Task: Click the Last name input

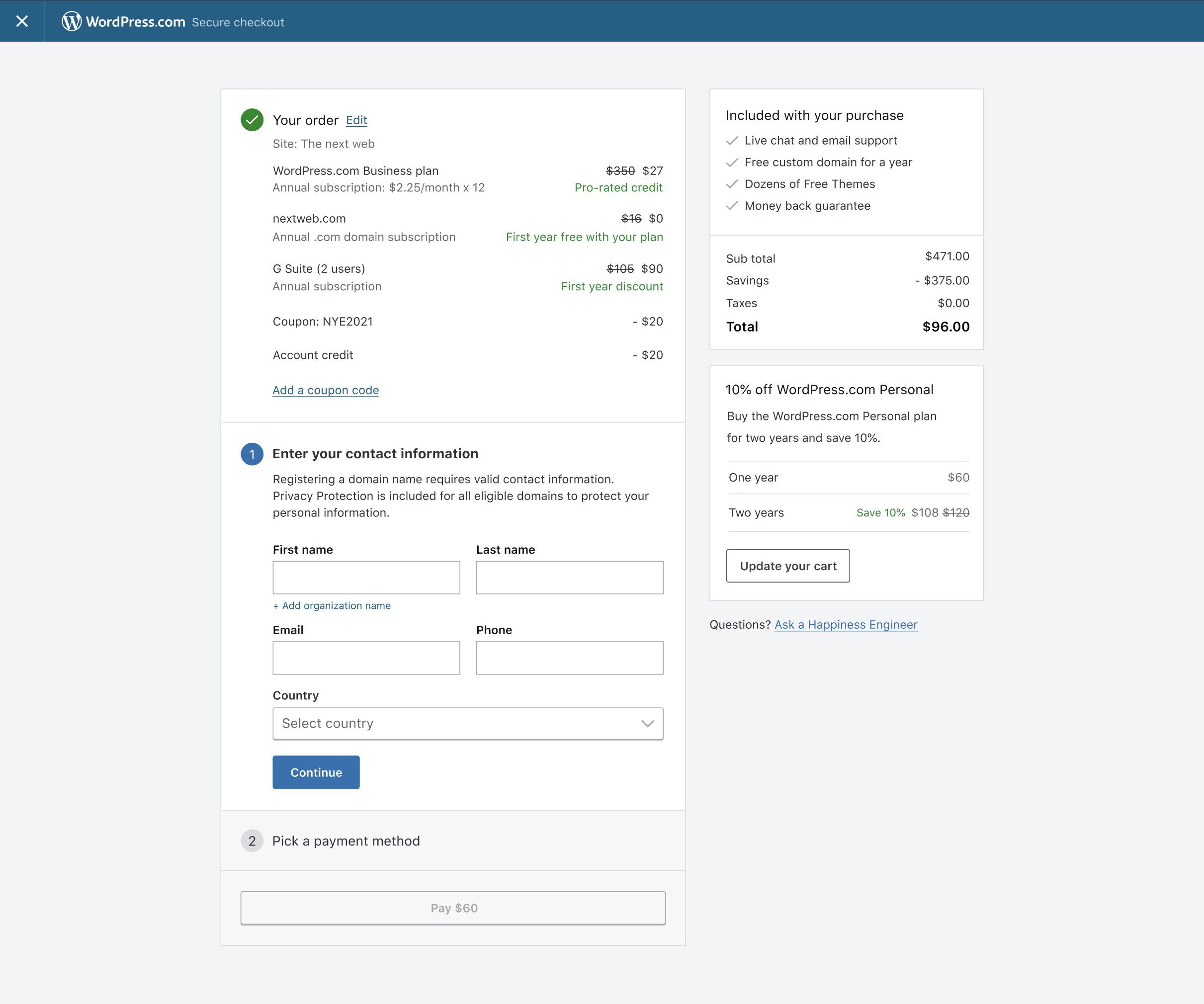Action: [569, 578]
